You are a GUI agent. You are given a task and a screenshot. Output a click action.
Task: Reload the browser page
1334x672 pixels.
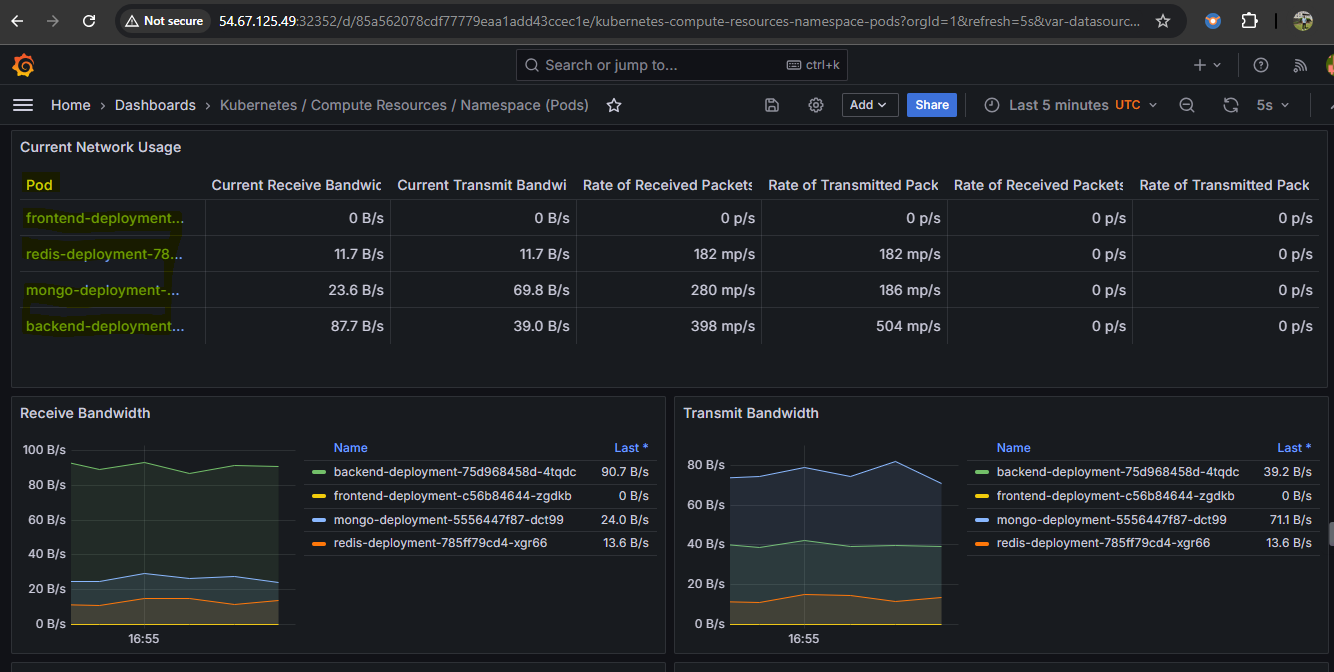(x=89, y=20)
